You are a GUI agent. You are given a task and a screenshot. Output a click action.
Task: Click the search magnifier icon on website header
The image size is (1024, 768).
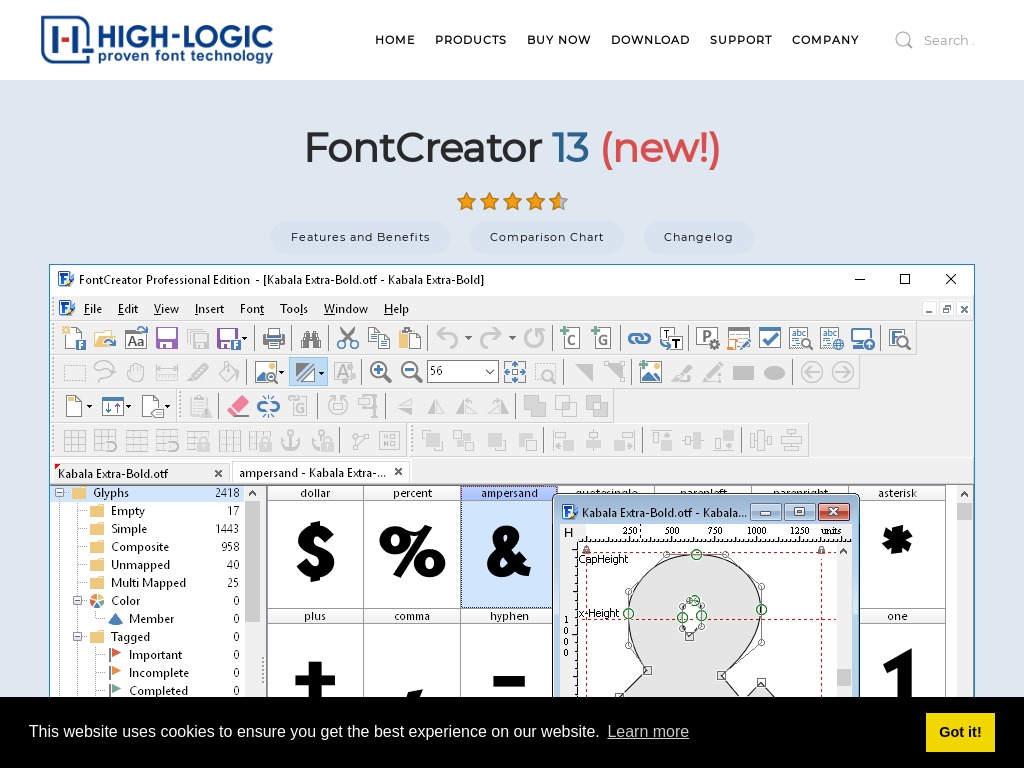[x=904, y=40]
